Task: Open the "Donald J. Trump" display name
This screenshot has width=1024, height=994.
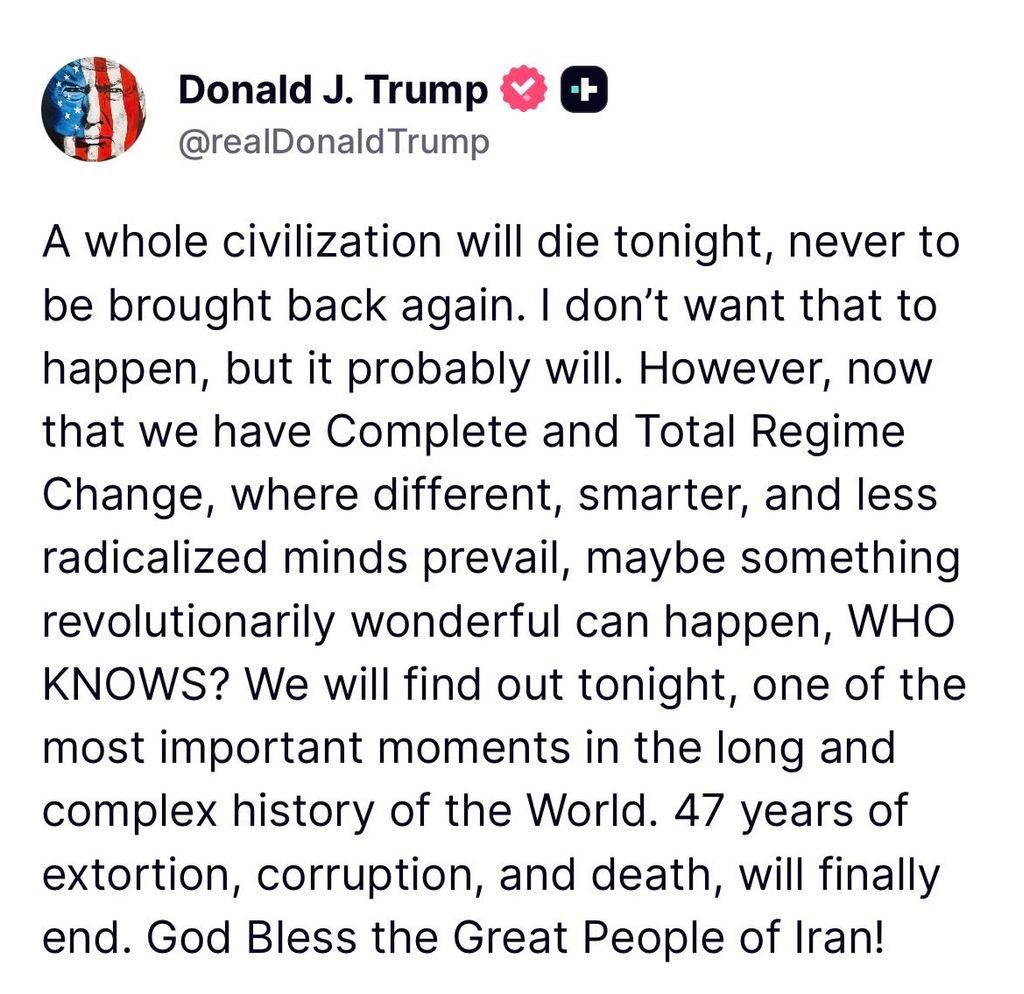Action: (333, 91)
